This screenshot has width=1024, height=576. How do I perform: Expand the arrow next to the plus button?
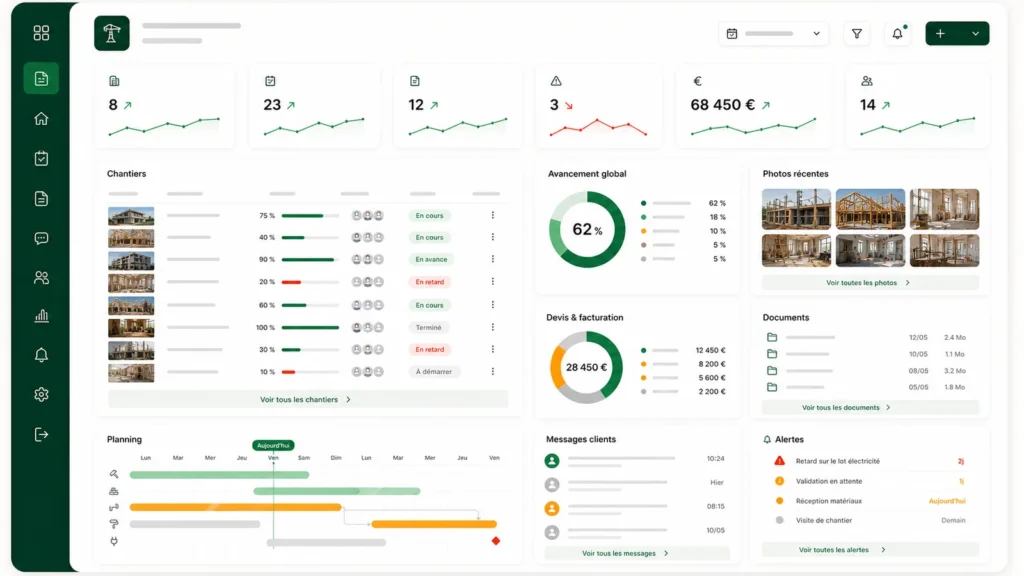975,33
